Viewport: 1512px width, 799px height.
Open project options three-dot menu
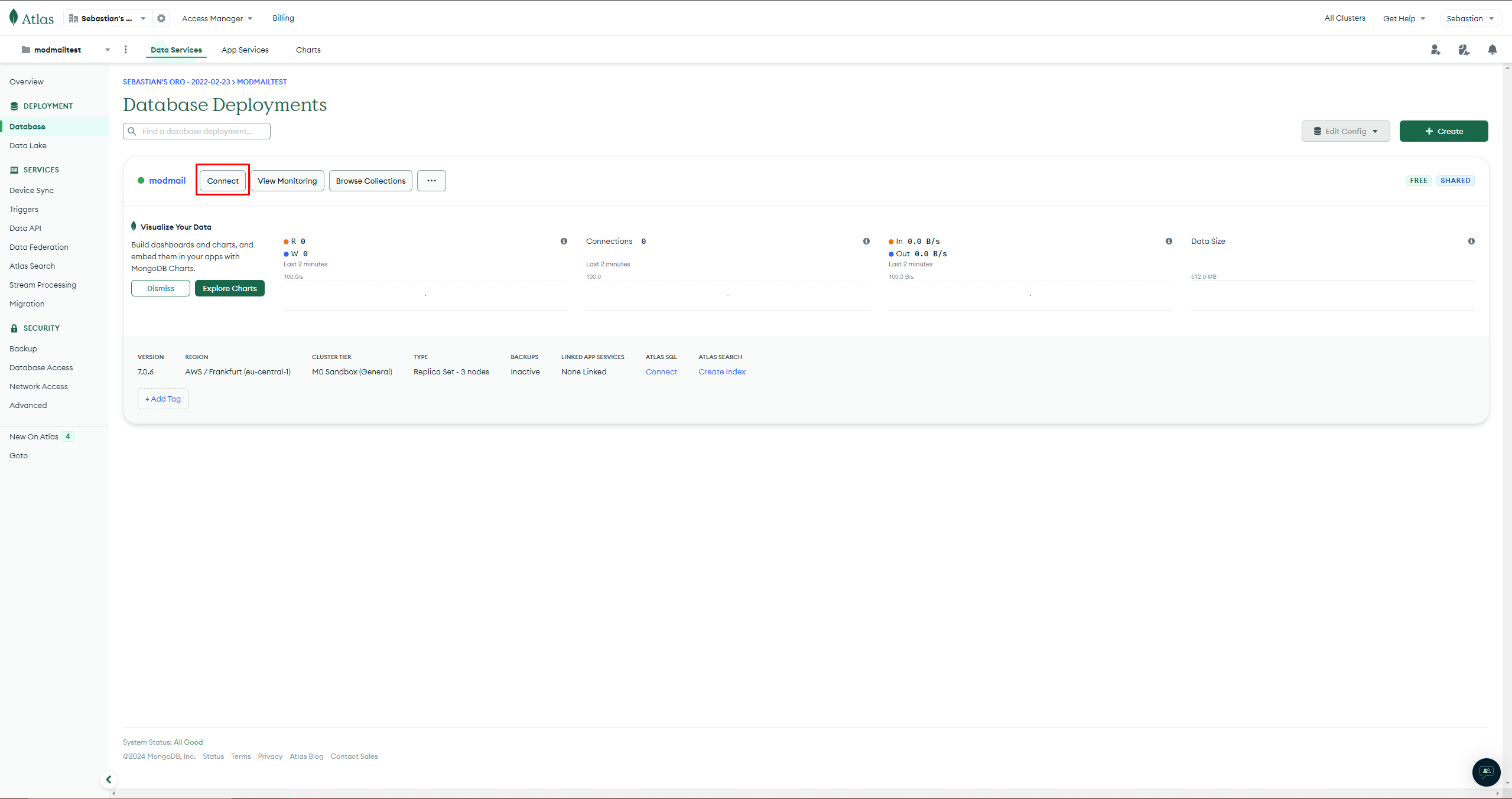point(125,50)
